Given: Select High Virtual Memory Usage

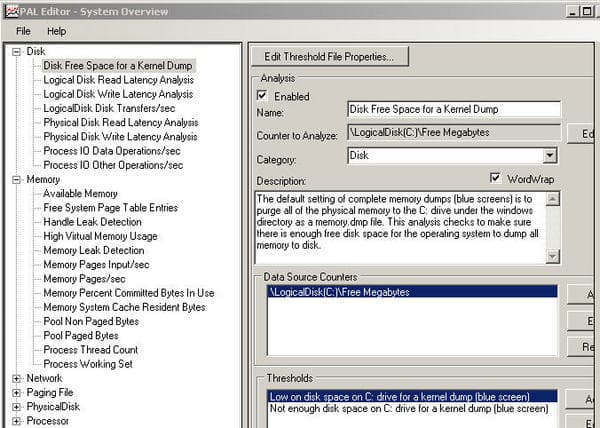Looking at the screenshot, I should (x=100, y=236).
